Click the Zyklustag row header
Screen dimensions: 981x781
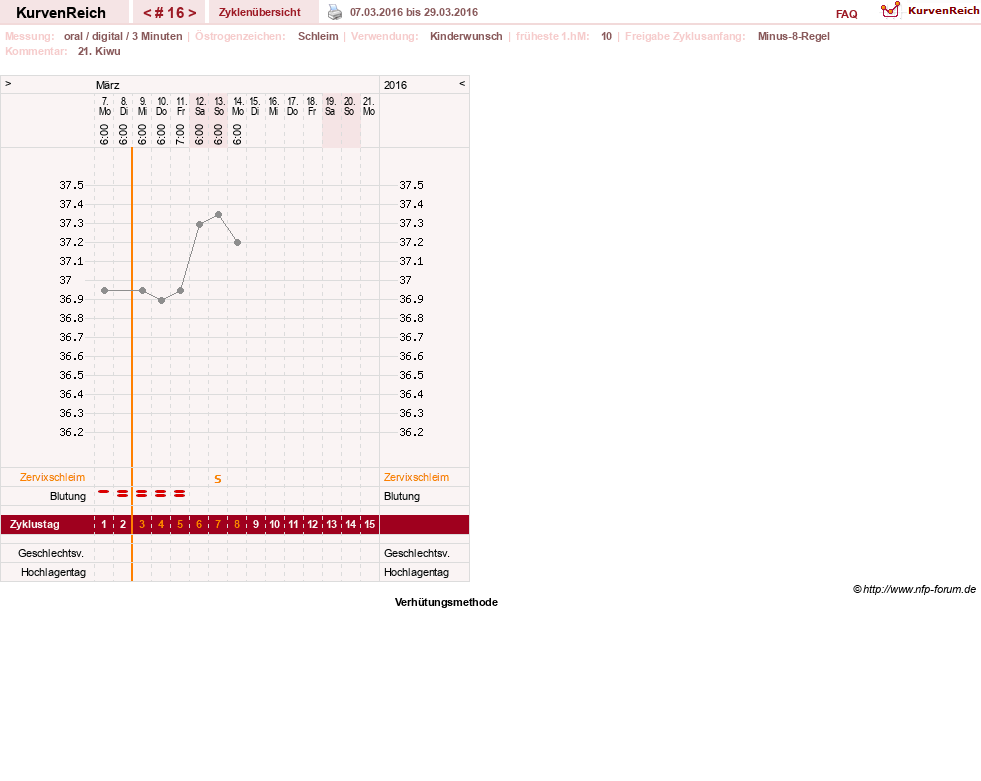[x=34, y=524]
